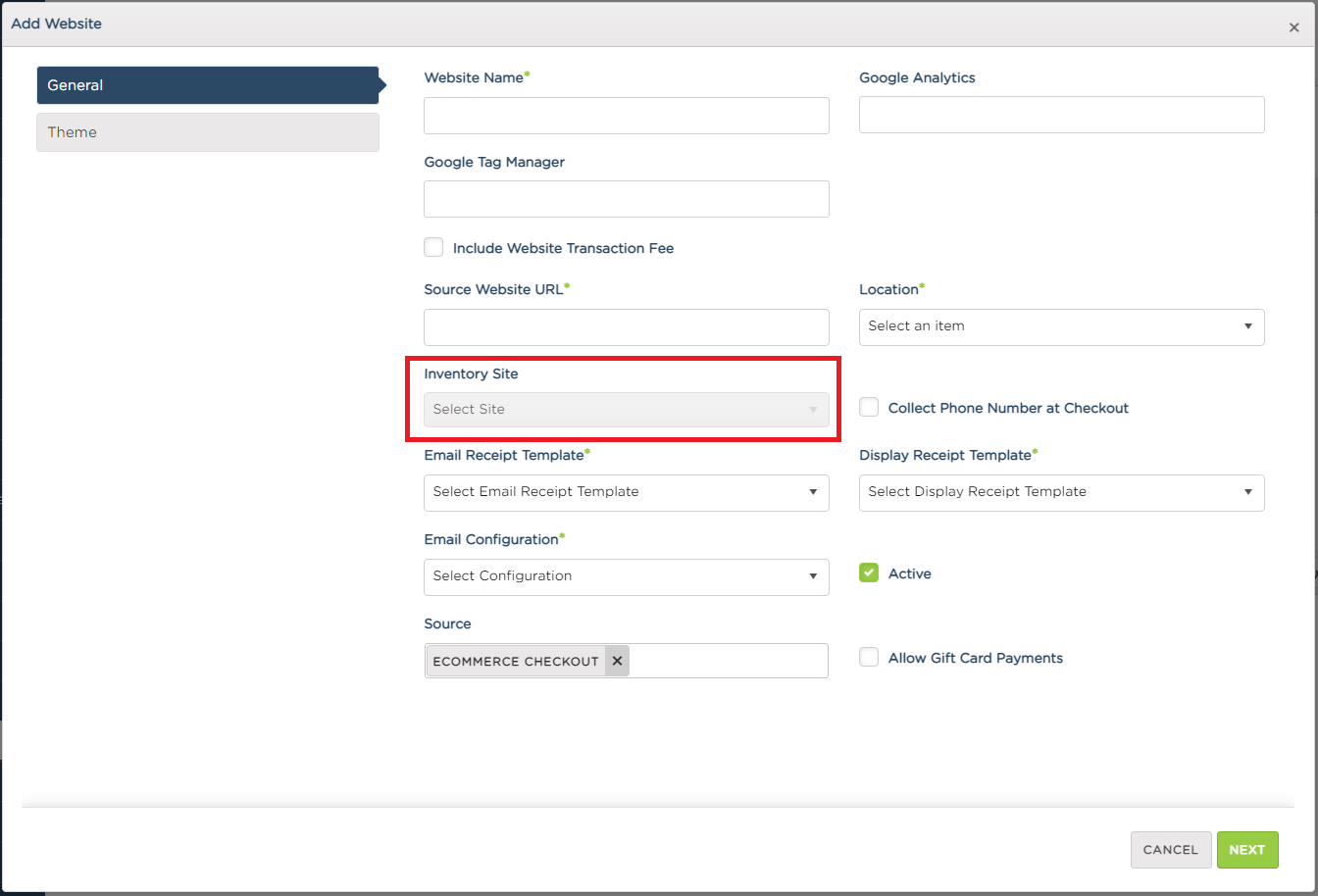This screenshot has height=896, width=1318.
Task: Click the Display Receipt Template dropdown arrow
Action: tap(1248, 492)
